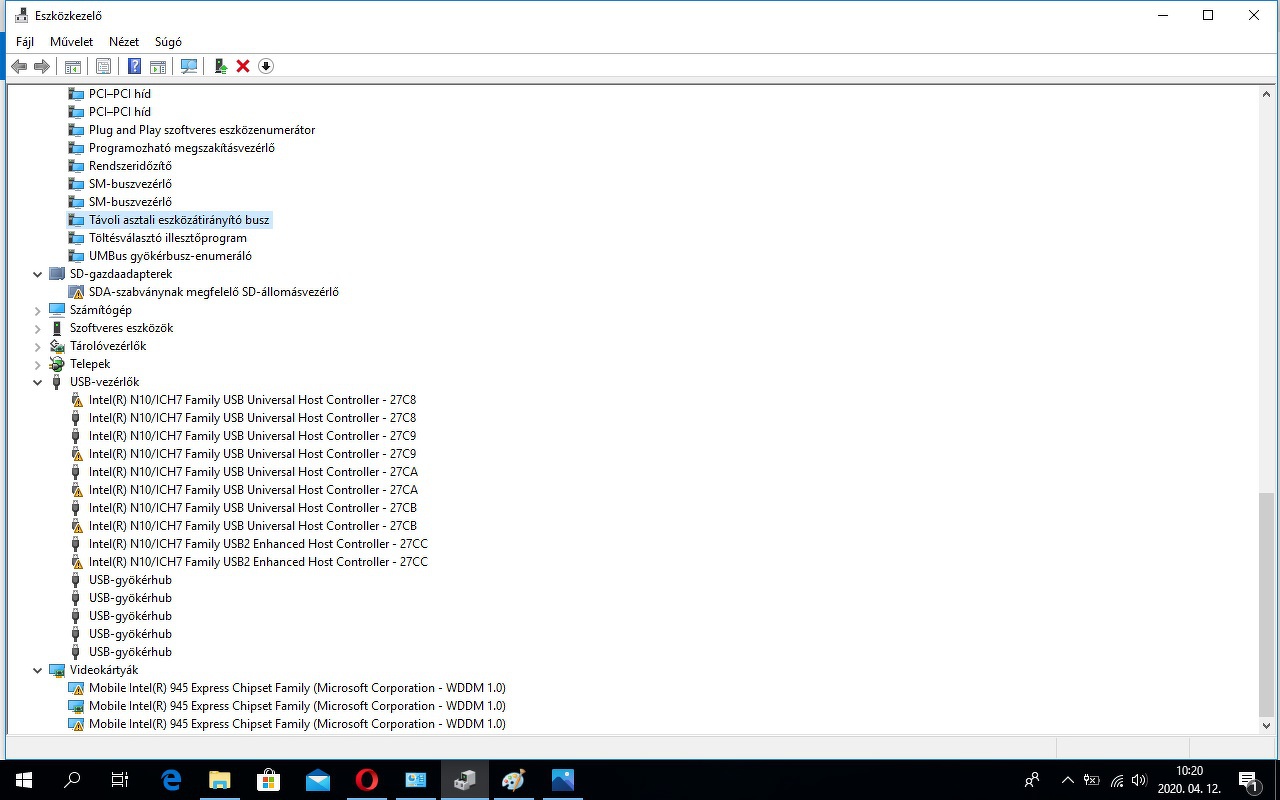1280x800 pixels.
Task: Select Plug and Play szoftveres eszközenumerátor
Action: tap(202, 130)
